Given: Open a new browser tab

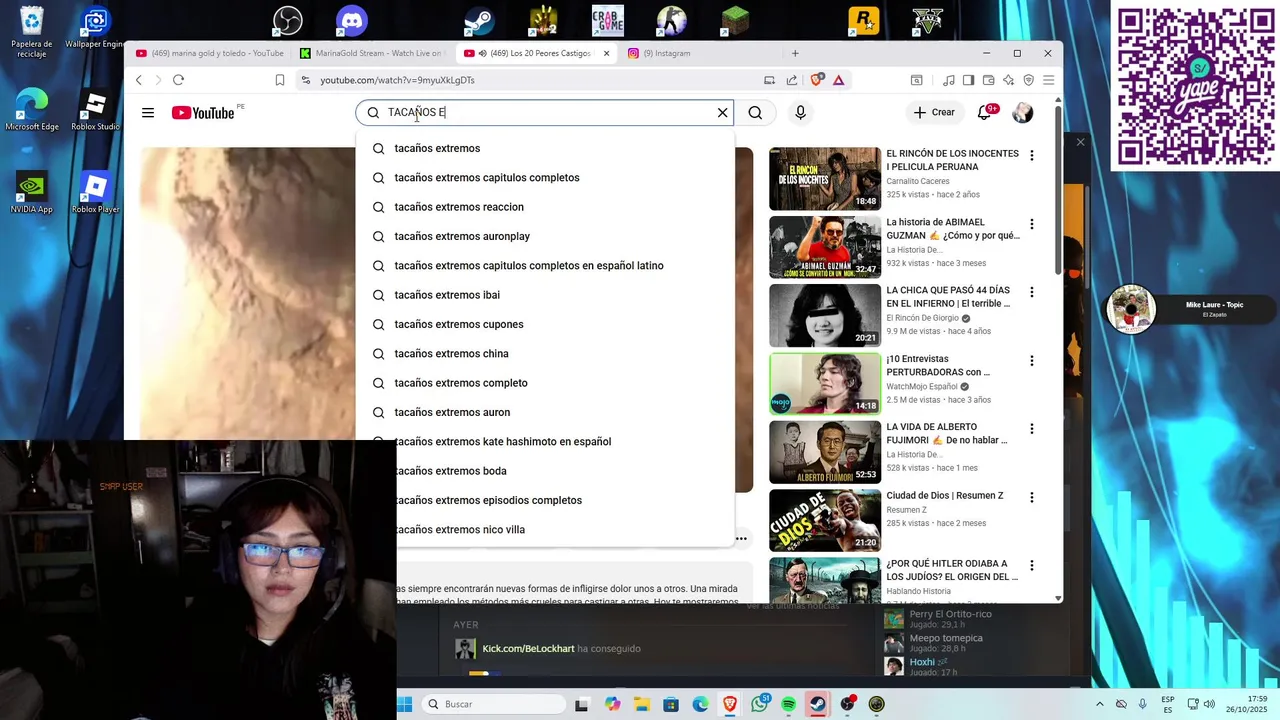Looking at the screenshot, I should pyautogui.click(x=795, y=53).
